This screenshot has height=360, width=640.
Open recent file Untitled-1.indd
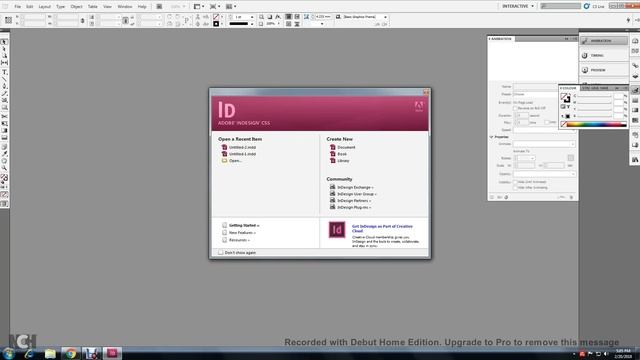click(x=242, y=154)
